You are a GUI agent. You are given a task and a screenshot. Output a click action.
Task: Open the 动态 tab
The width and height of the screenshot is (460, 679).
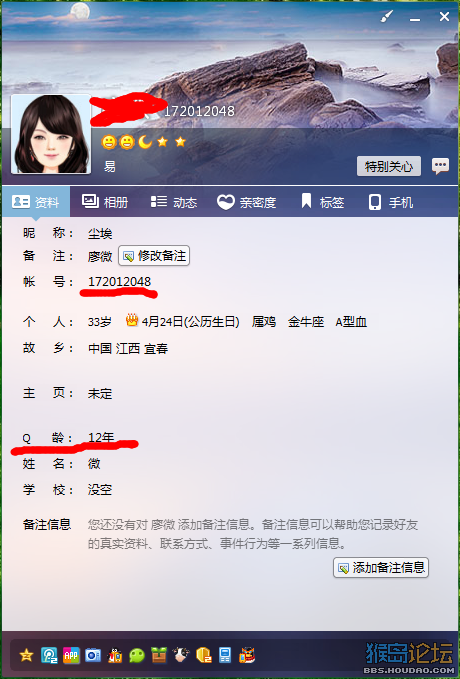(x=173, y=202)
